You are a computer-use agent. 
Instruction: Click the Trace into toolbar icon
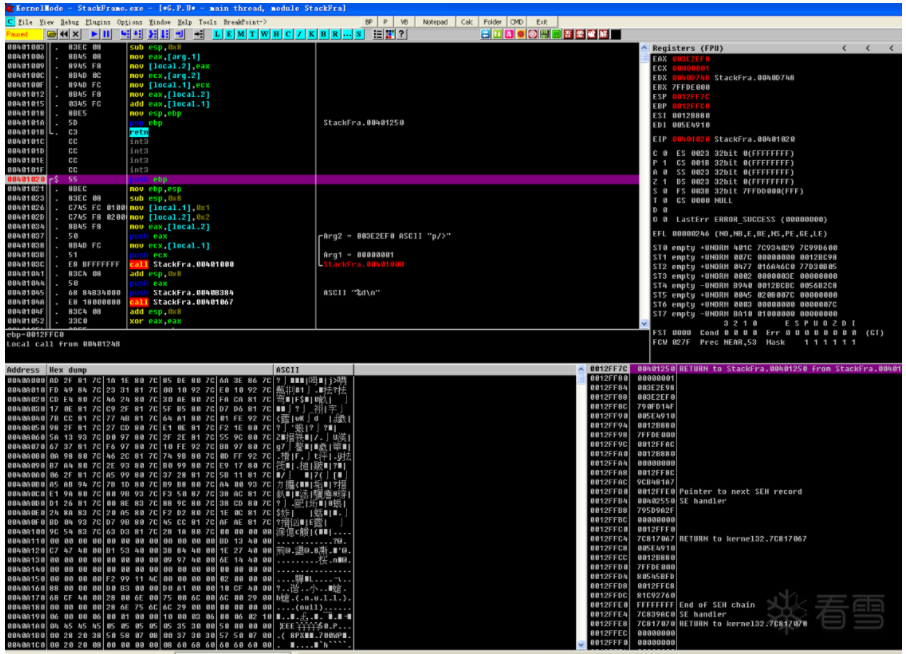[153, 35]
